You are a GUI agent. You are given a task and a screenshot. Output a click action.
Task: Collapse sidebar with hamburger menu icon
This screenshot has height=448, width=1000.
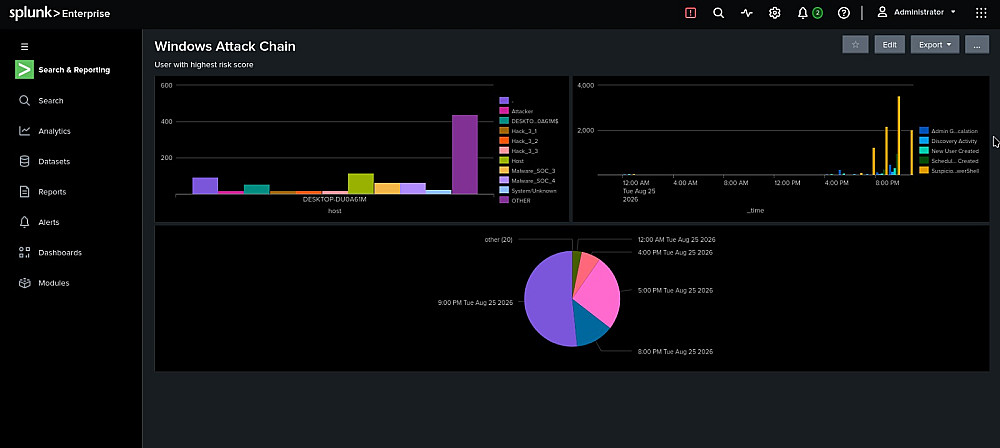(x=25, y=47)
